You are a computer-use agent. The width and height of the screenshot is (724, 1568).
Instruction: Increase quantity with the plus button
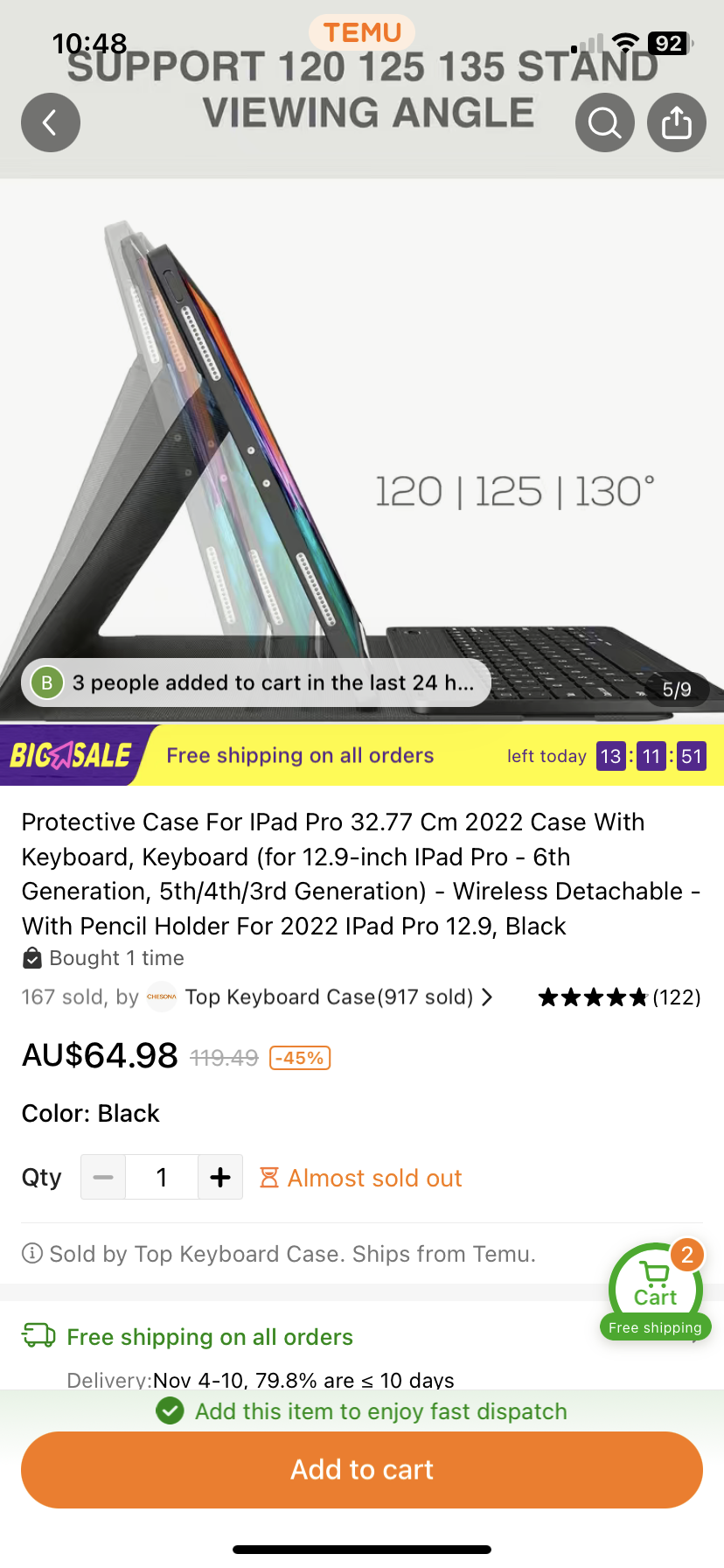tap(220, 1177)
